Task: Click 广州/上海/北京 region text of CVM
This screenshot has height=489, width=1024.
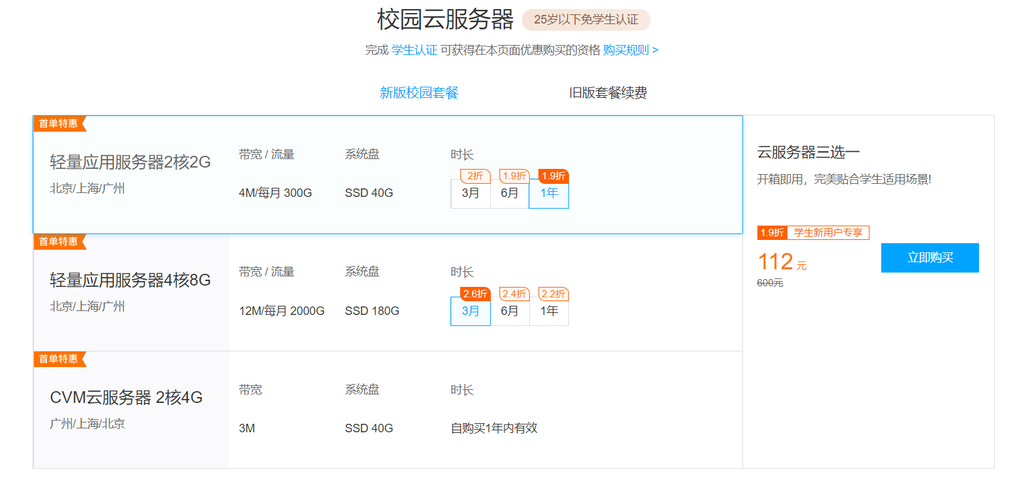Action: click(87, 424)
